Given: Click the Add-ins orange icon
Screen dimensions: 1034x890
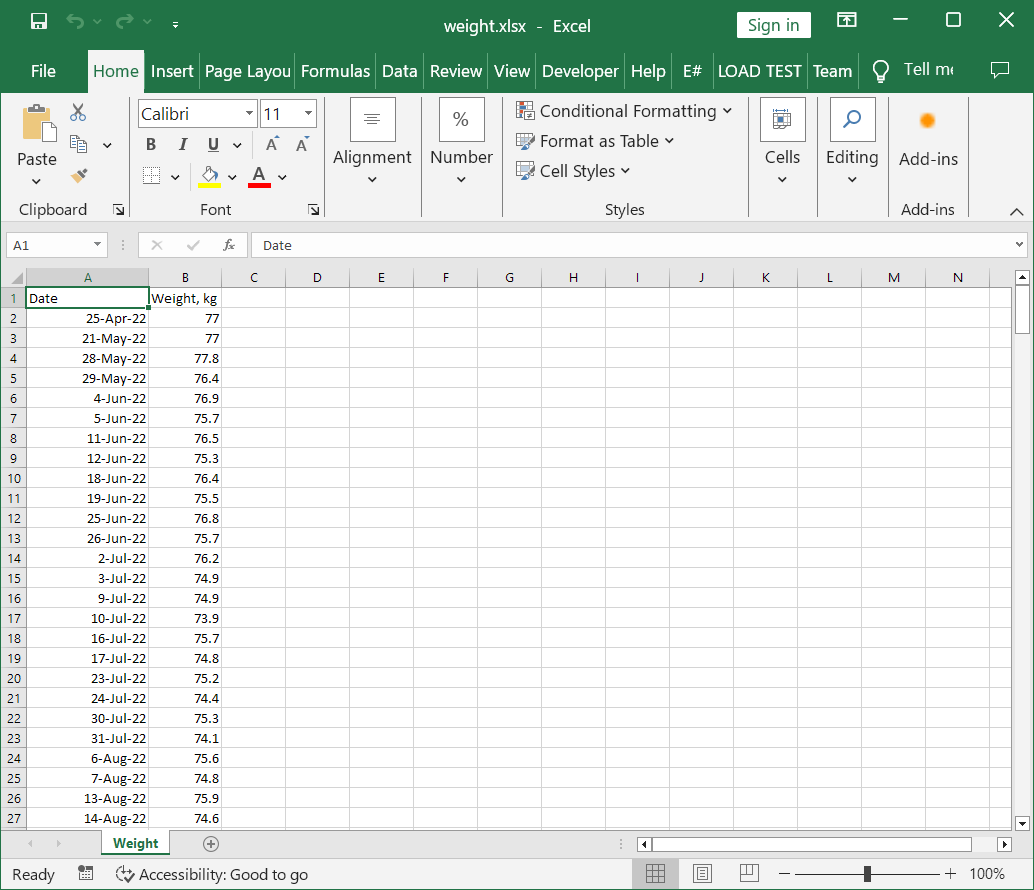Looking at the screenshot, I should click(x=928, y=121).
